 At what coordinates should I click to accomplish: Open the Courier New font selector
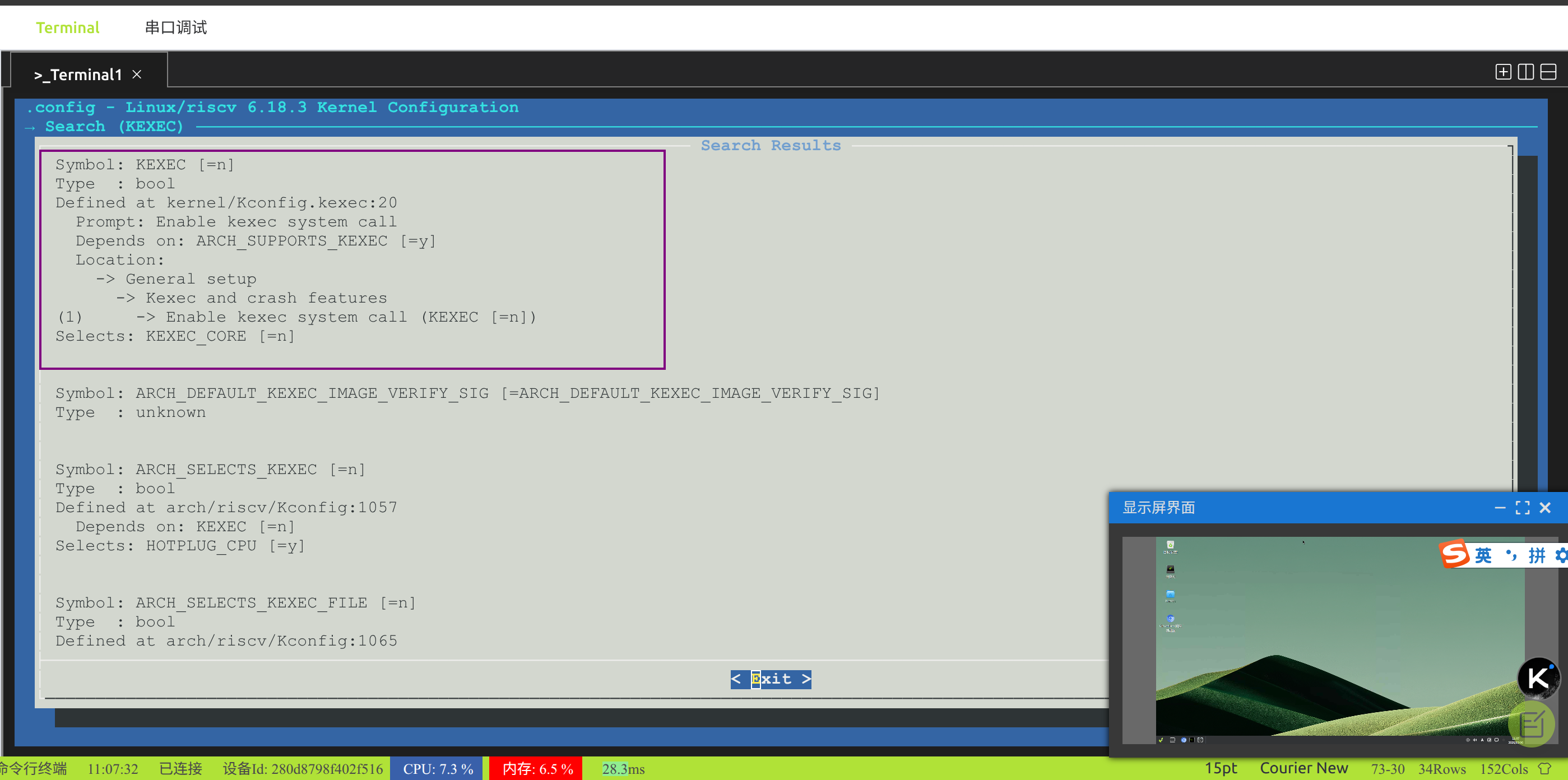tap(1303, 768)
